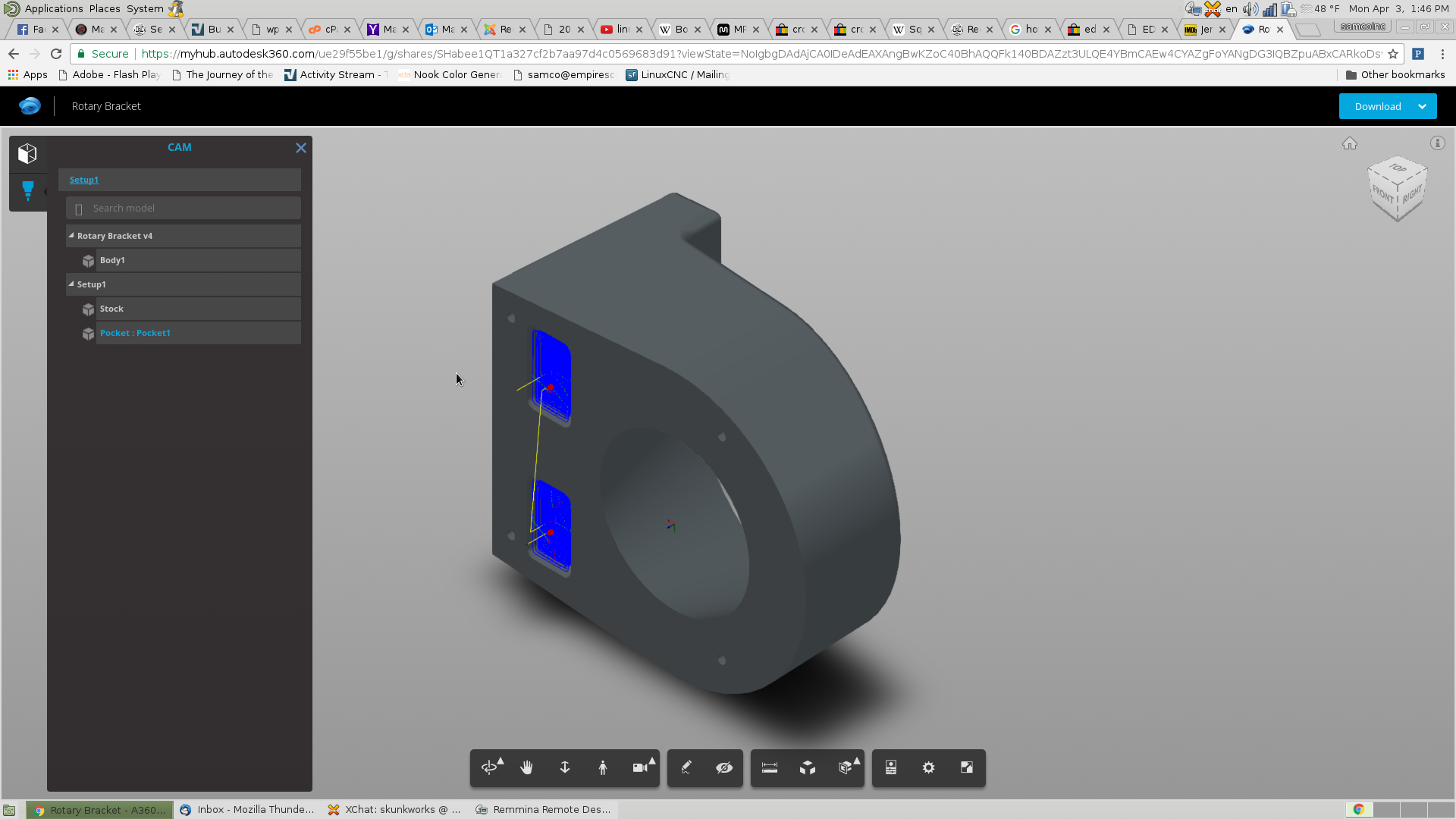Enable First Person walk tool
Screen dimensions: 1456x819
(x=603, y=767)
